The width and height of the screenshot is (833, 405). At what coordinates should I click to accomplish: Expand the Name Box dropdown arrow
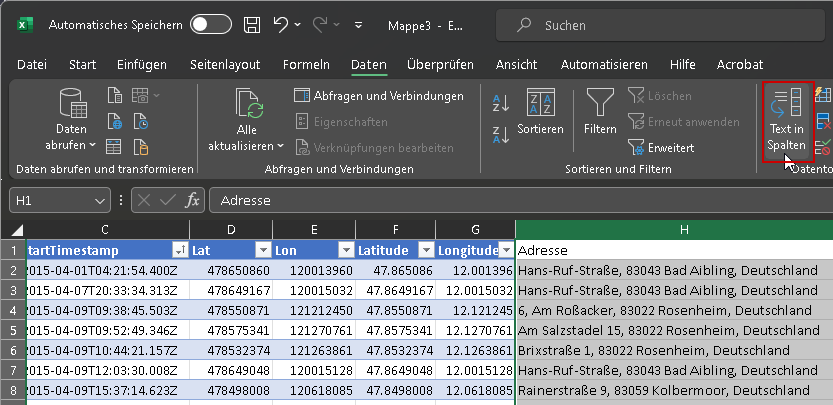pos(100,200)
